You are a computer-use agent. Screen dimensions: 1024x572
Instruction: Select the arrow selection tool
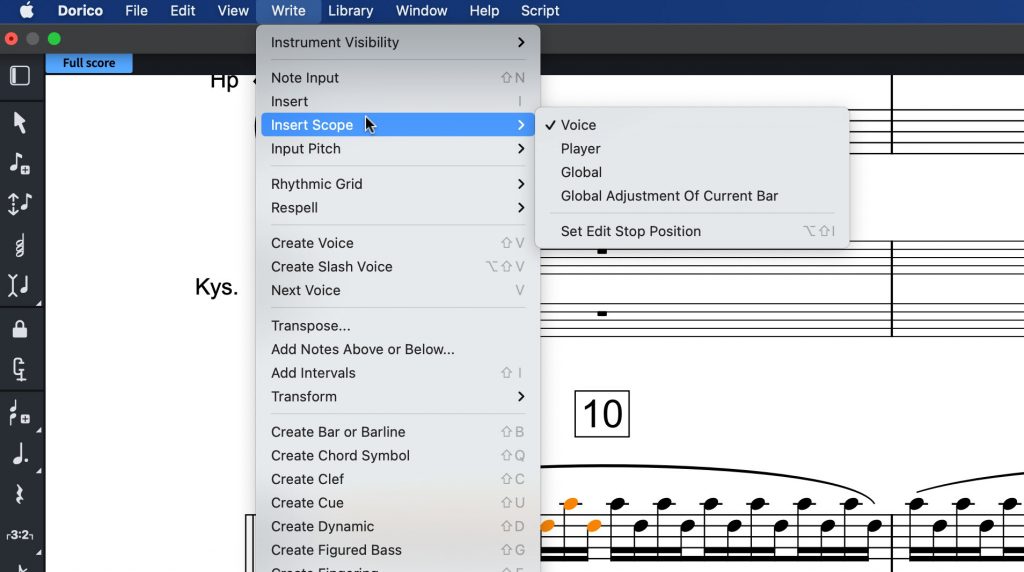pos(20,122)
